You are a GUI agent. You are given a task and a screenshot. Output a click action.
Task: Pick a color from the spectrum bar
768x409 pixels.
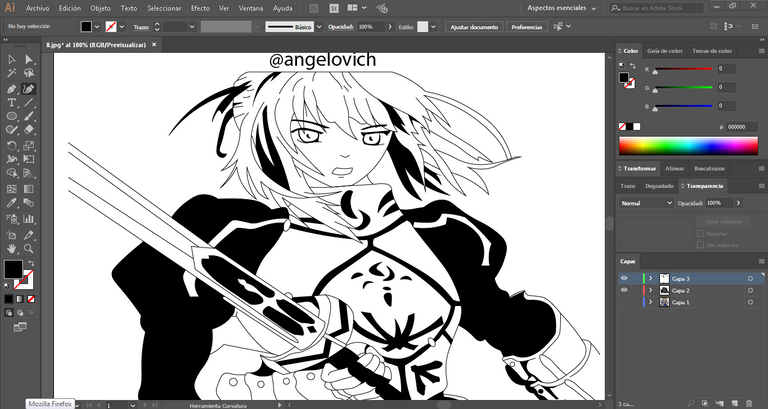tap(688, 146)
